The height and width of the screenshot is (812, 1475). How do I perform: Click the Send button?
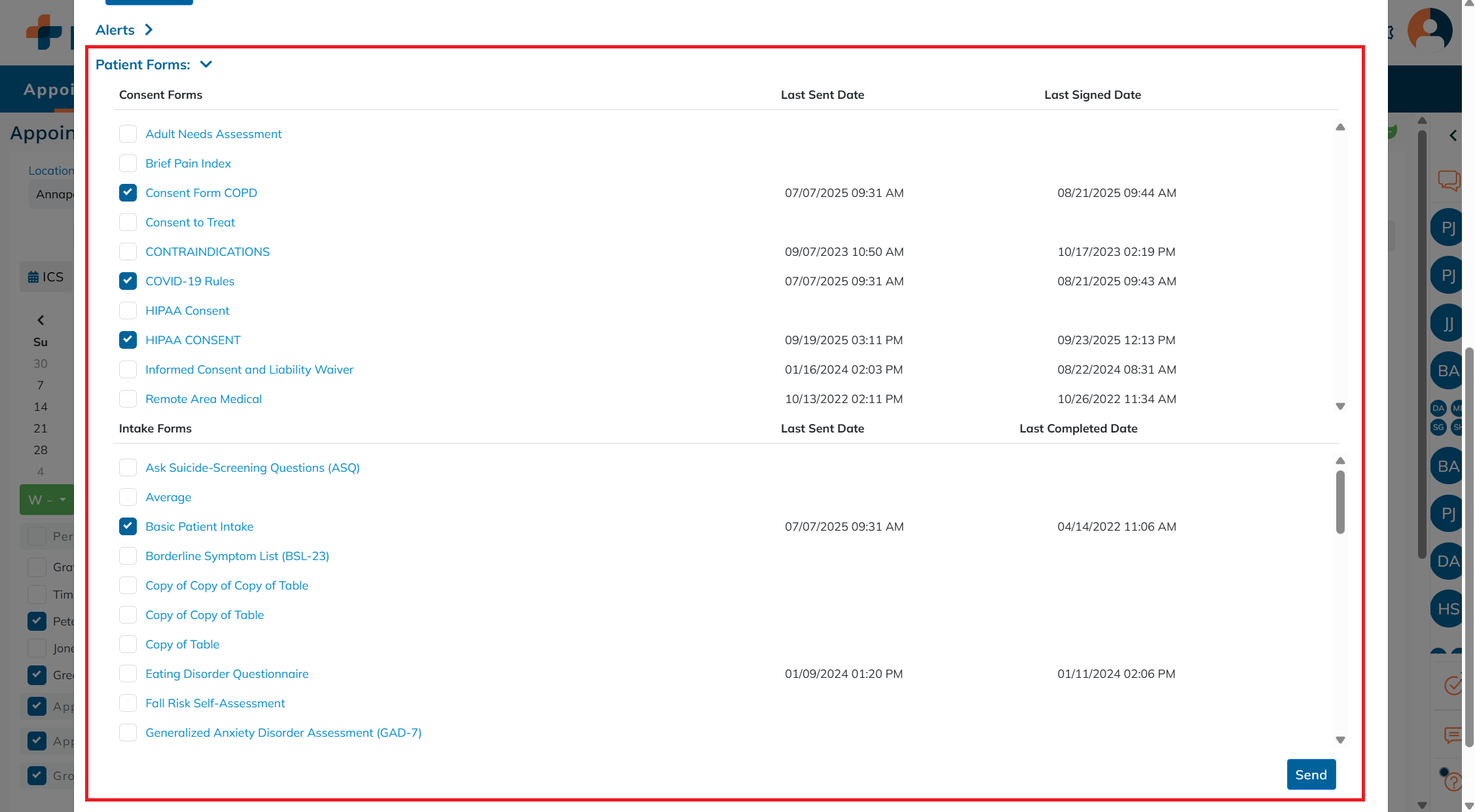1311,774
